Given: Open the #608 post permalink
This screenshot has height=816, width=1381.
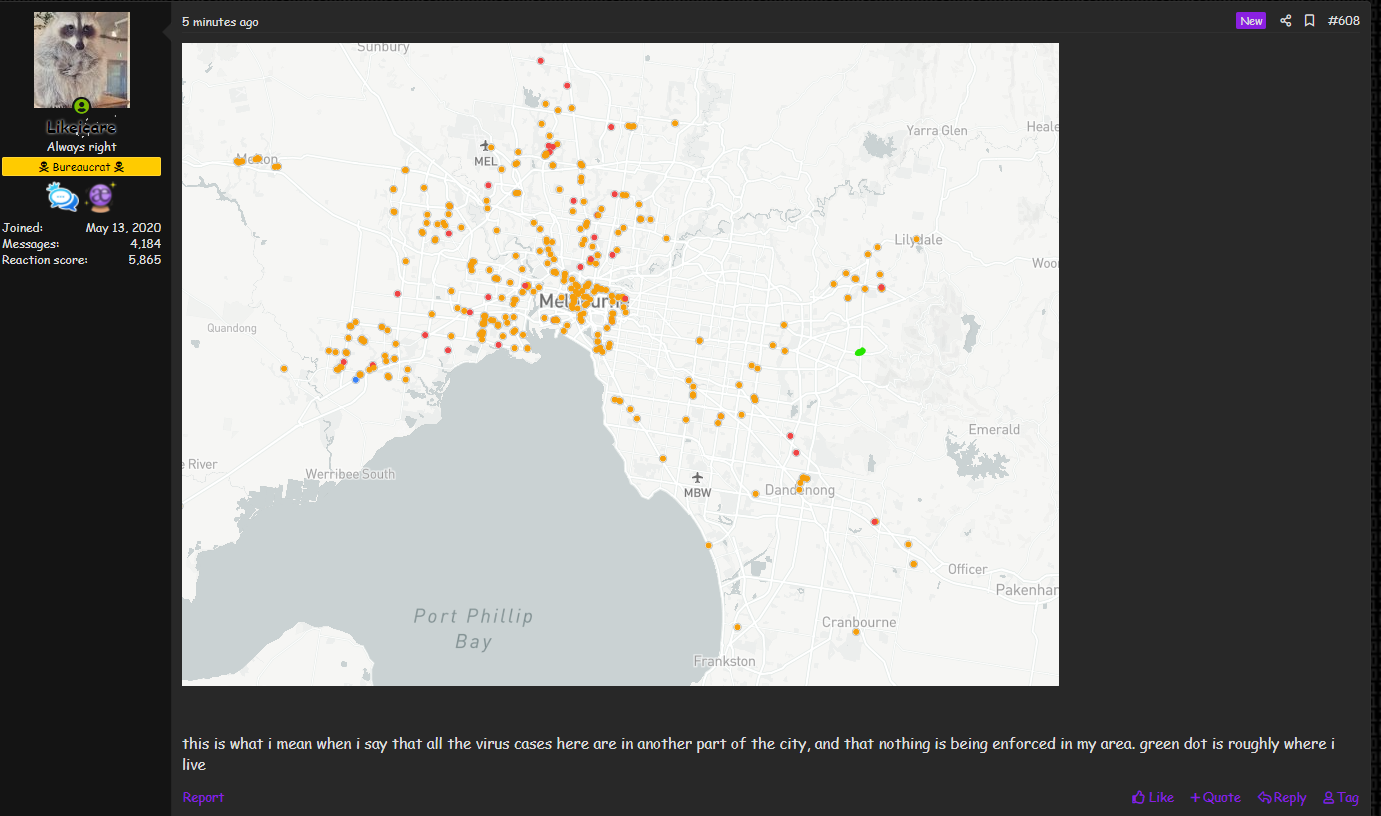Looking at the screenshot, I should pos(1343,21).
